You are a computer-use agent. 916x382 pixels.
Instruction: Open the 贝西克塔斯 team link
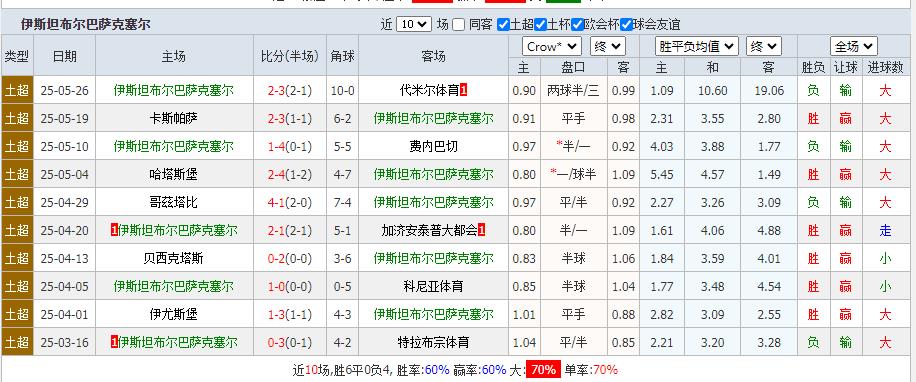pos(174,259)
